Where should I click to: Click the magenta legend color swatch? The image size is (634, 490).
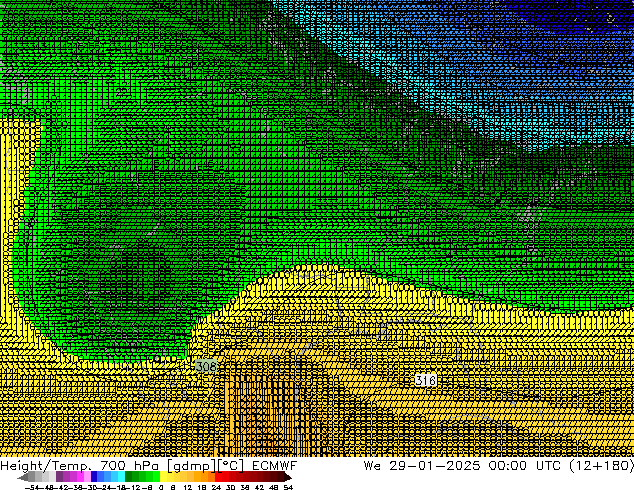tap(80, 476)
